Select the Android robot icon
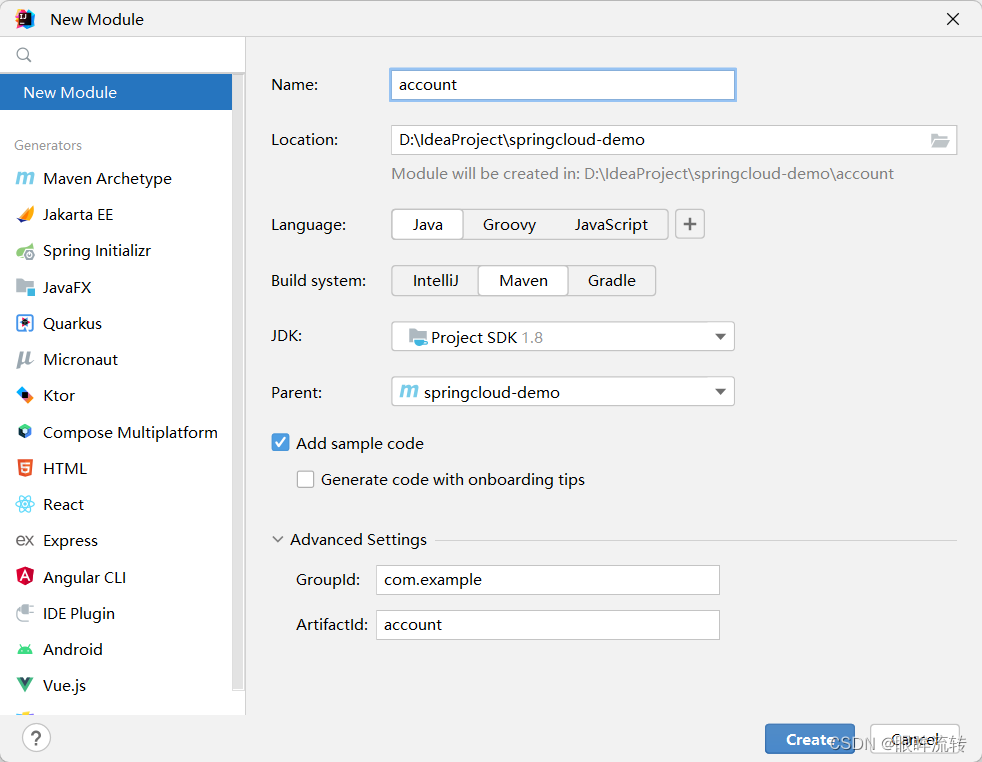This screenshot has width=982, height=762. (x=24, y=650)
